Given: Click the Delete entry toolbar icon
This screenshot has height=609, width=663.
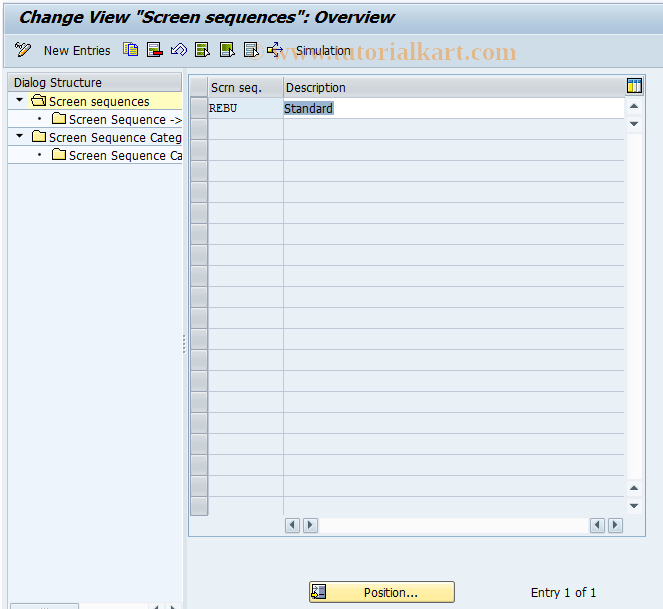Looking at the screenshot, I should [x=155, y=50].
